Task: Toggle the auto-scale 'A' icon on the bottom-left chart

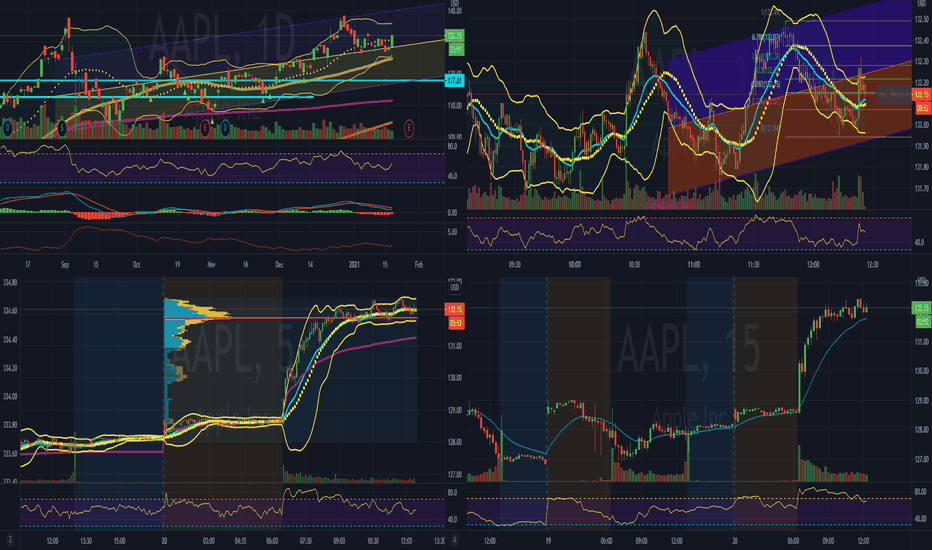Action: pos(455,540)
